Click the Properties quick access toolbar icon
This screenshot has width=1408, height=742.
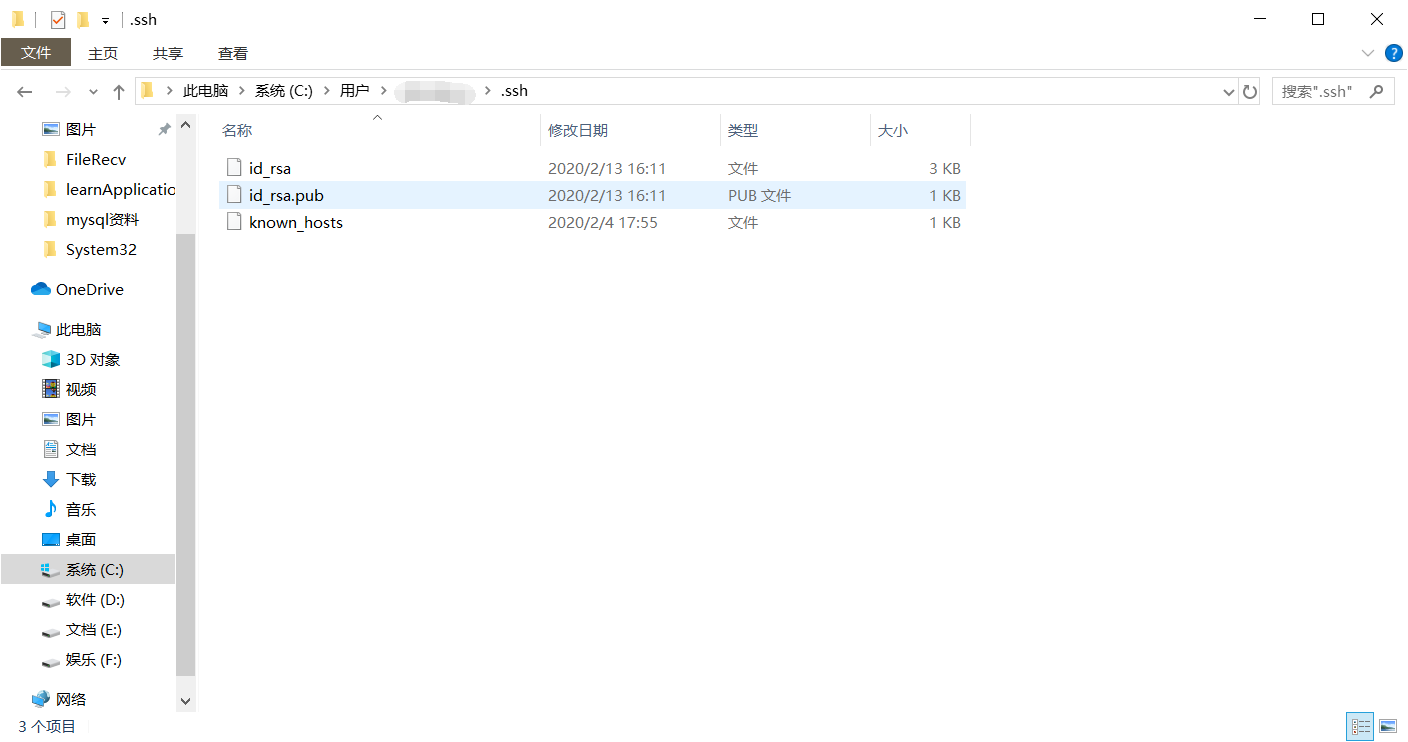click(x=58, y=19)
